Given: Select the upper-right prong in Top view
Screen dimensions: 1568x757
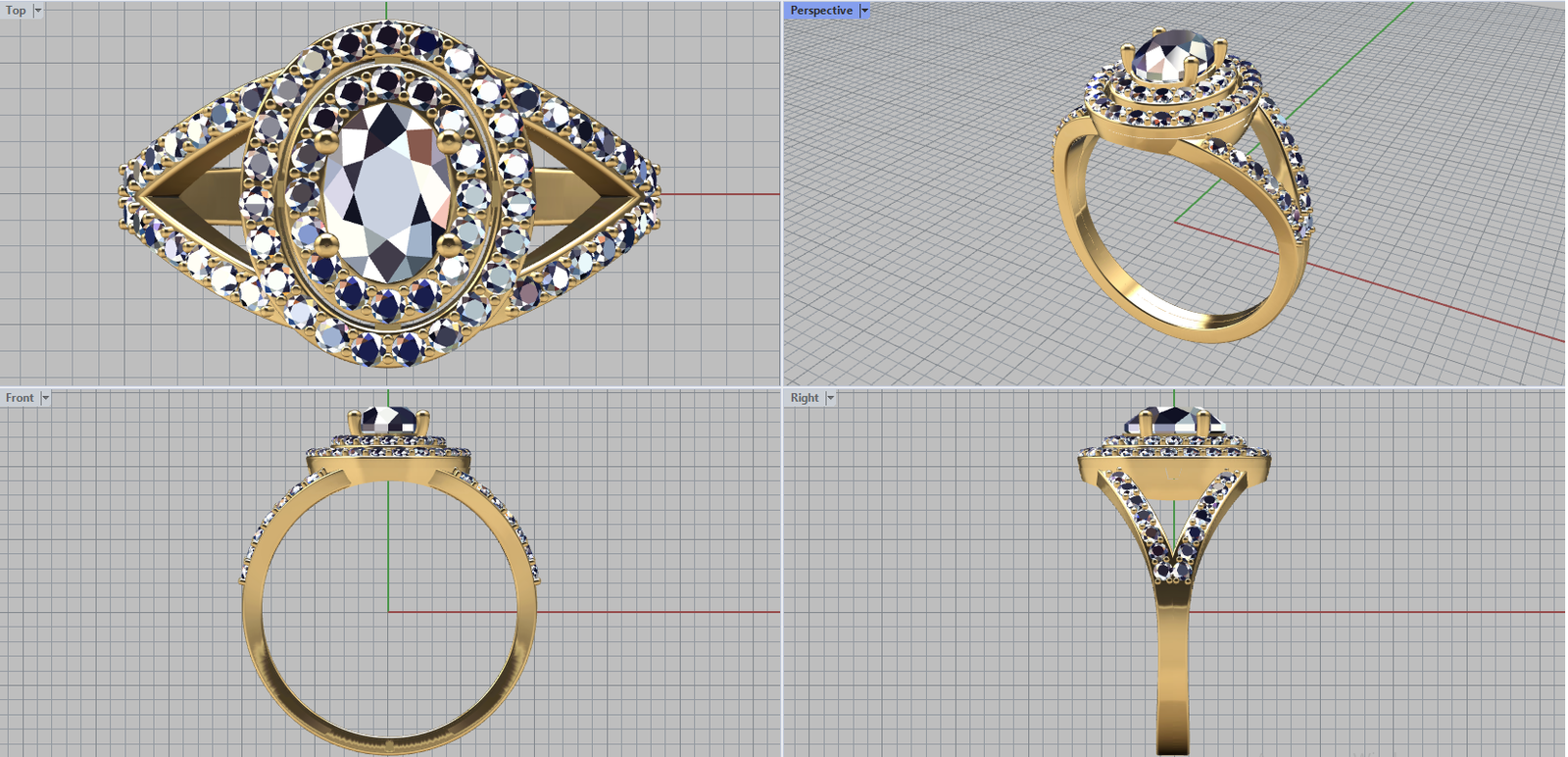Looking at the screenshot, I should [x=449, y=143].
